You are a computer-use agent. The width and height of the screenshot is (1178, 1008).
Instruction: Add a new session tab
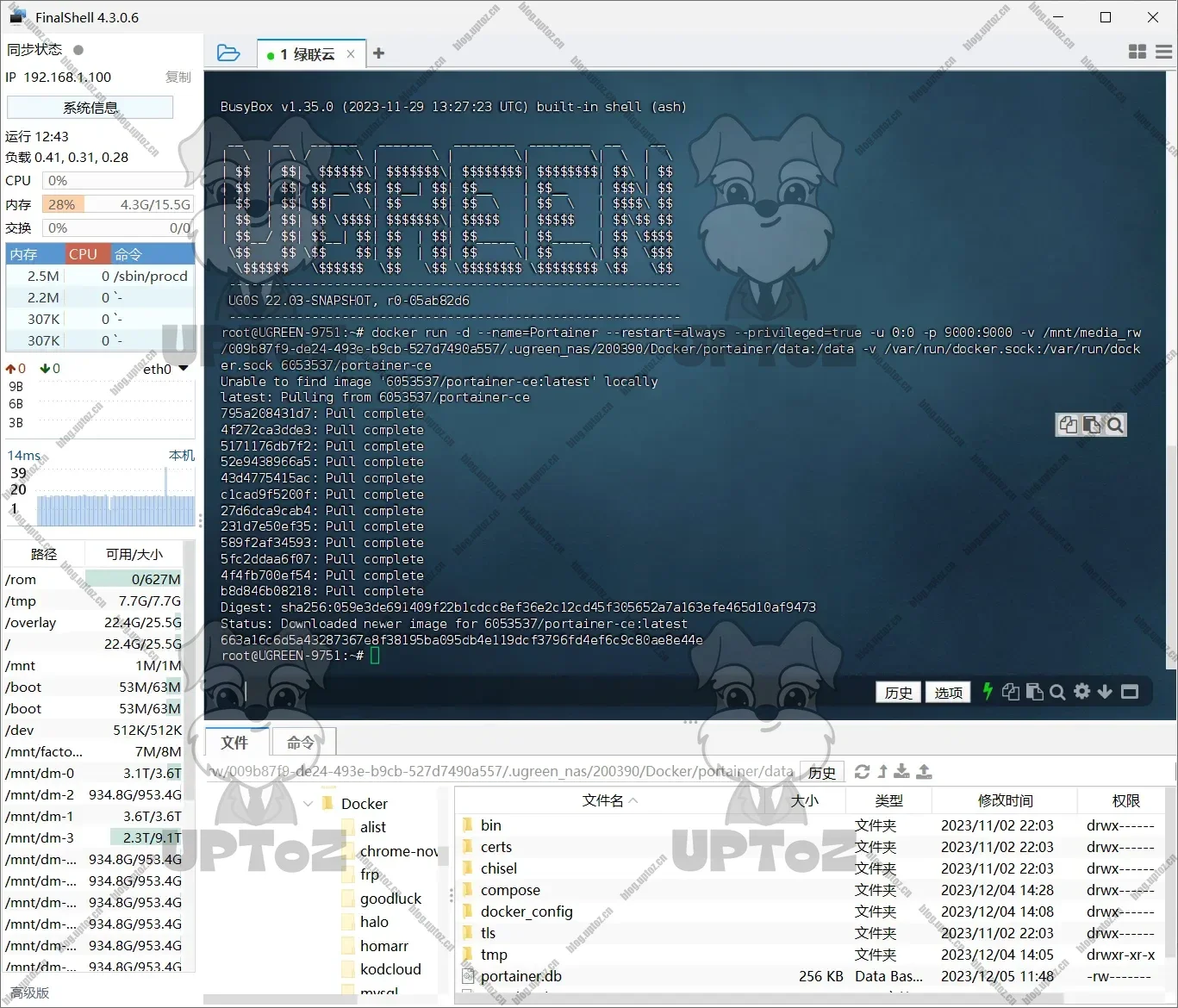pyautogui.click(x=378, y=53)
